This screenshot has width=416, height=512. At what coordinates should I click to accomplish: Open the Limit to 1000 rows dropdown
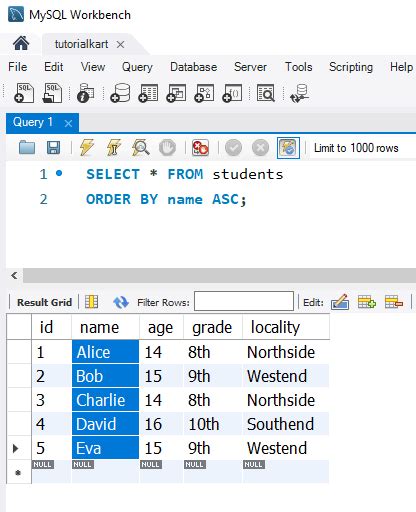356,148
